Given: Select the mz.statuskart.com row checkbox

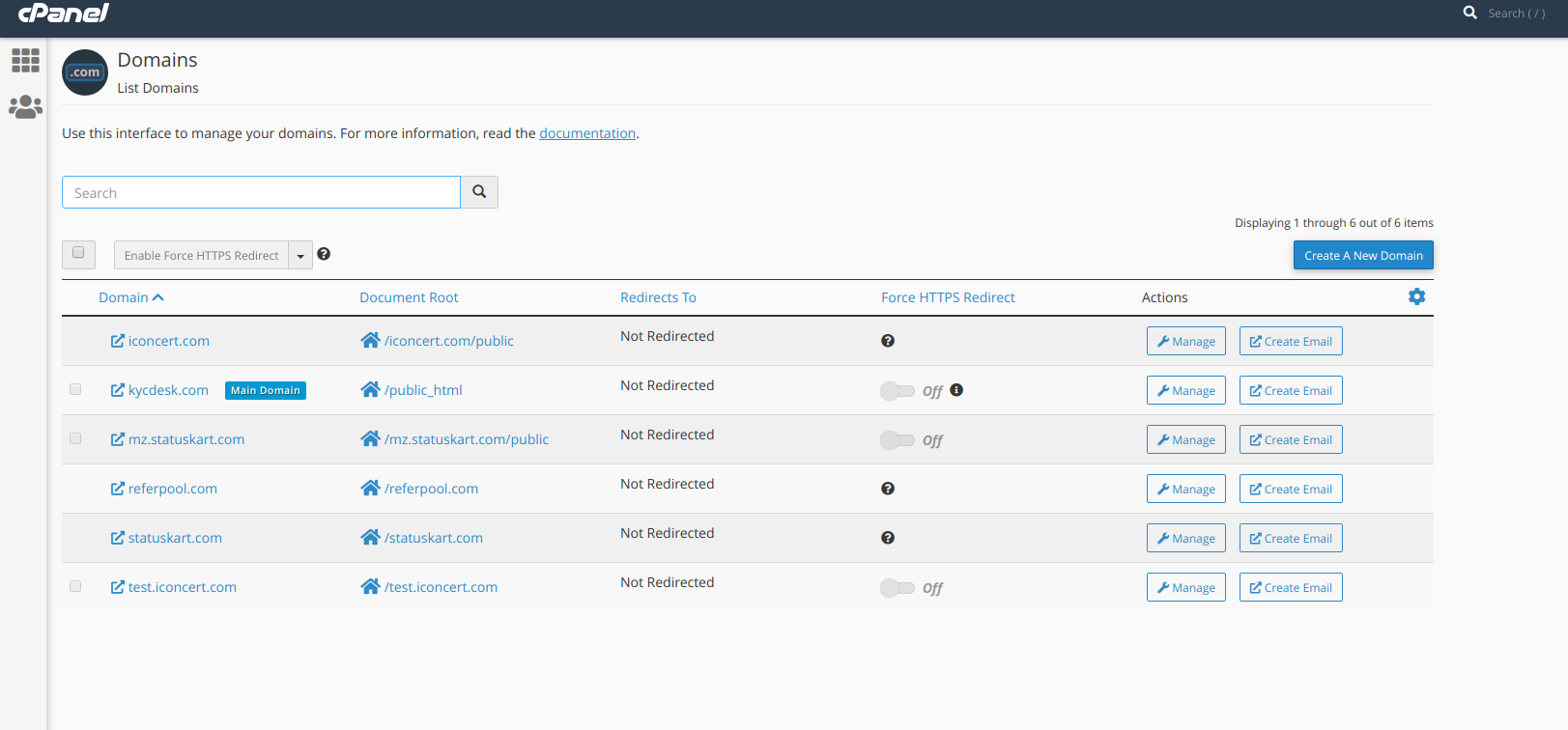Looking at the screenshot, I should pyautogui.click(x=75, y=438).
